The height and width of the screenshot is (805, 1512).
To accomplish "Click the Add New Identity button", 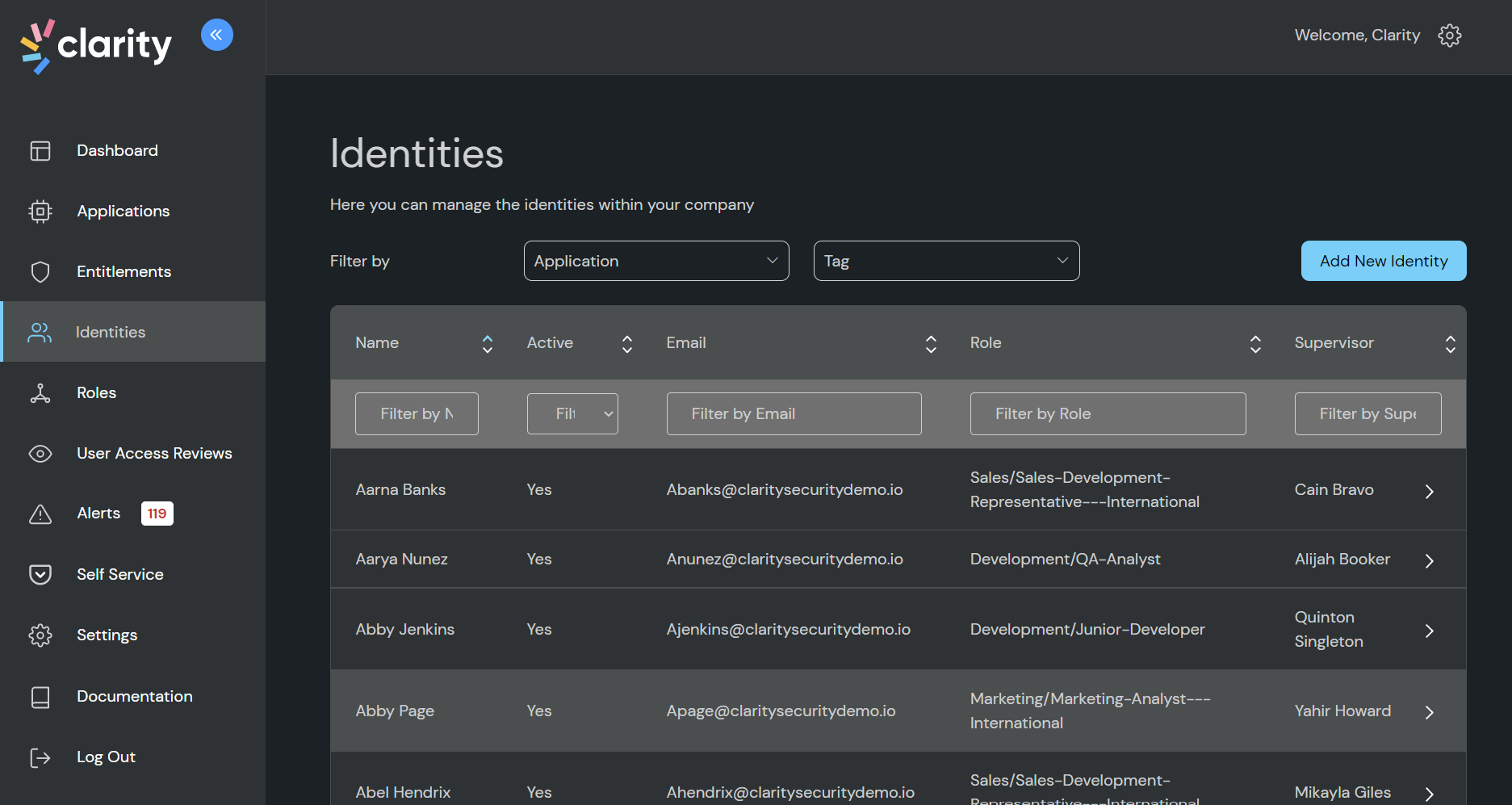I will pos(1383,261).
